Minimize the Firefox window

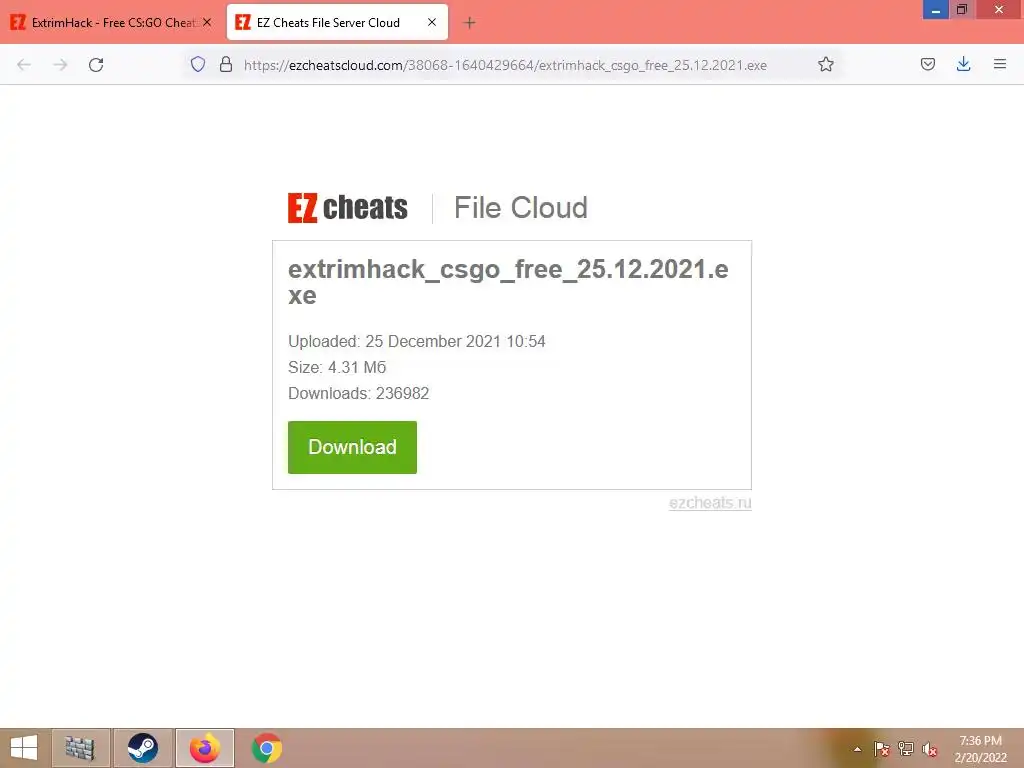point(935,10)
